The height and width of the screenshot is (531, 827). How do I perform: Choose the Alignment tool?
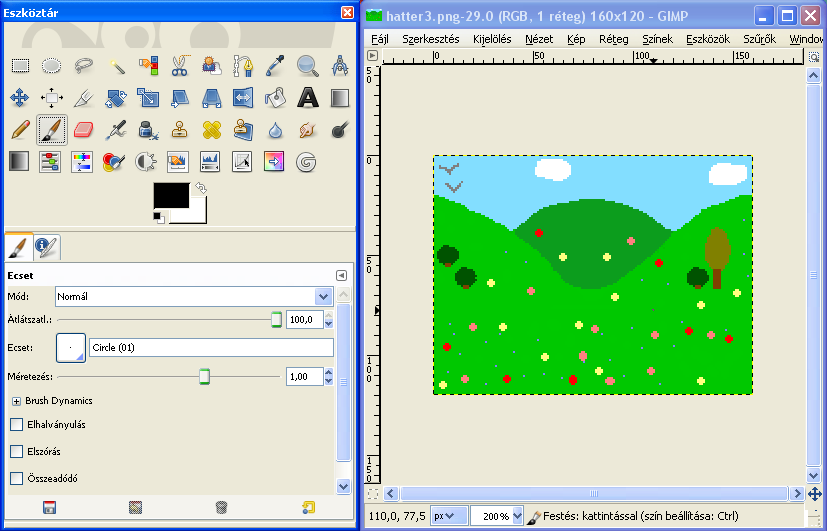click(x=52, y=98)
